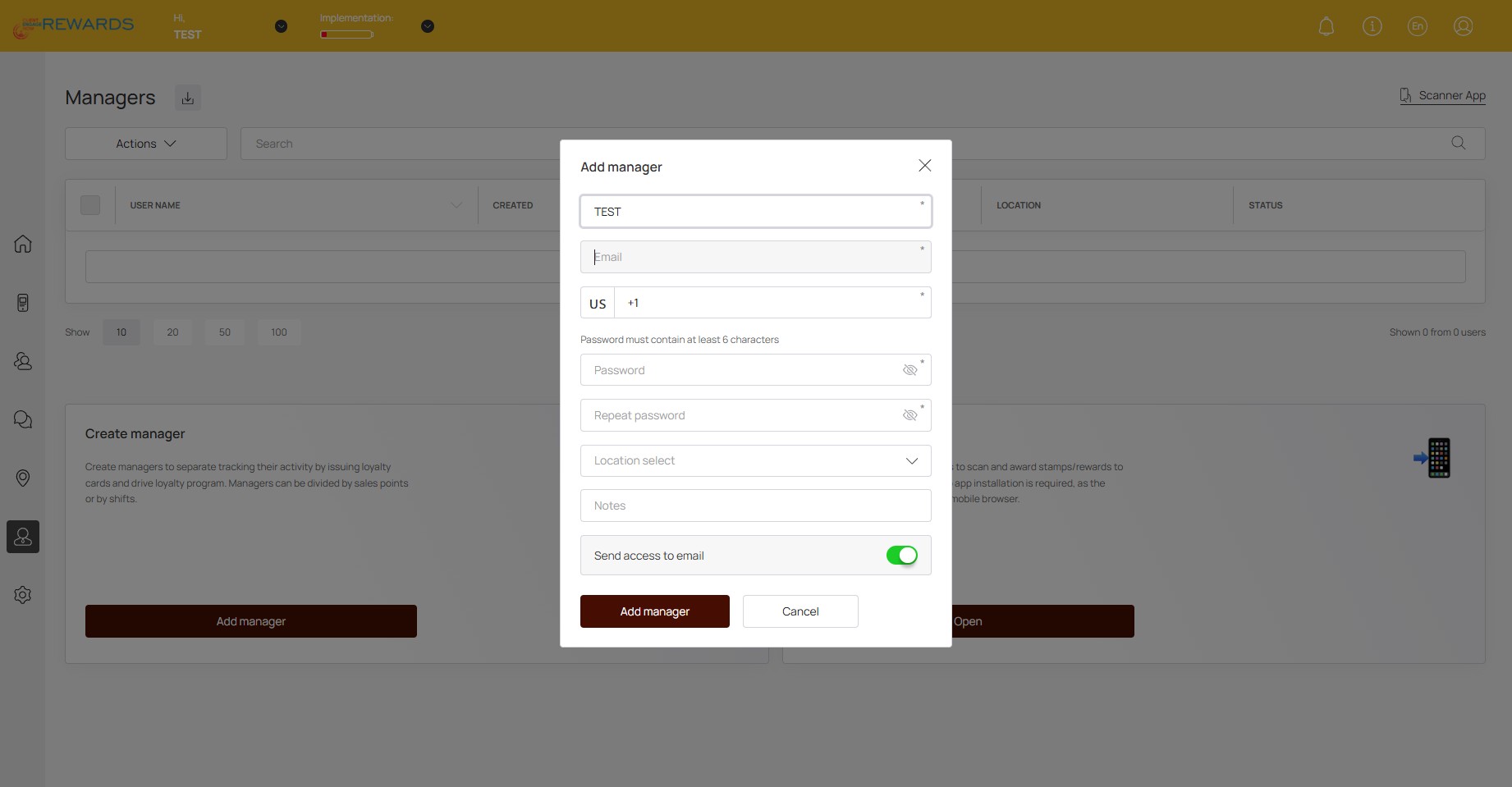Expand the User Name column chevron

(x=456, y=205)
